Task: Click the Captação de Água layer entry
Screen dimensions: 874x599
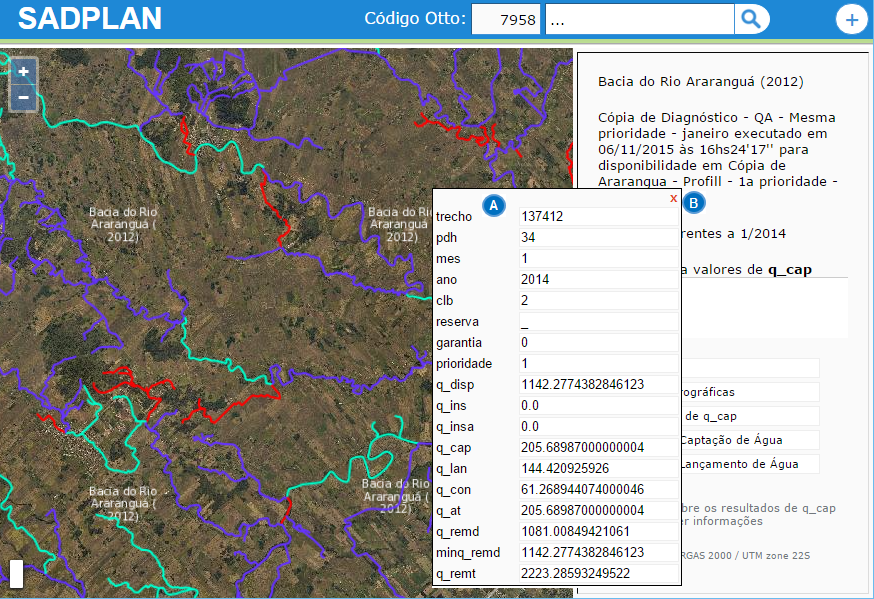Action: 746,440
